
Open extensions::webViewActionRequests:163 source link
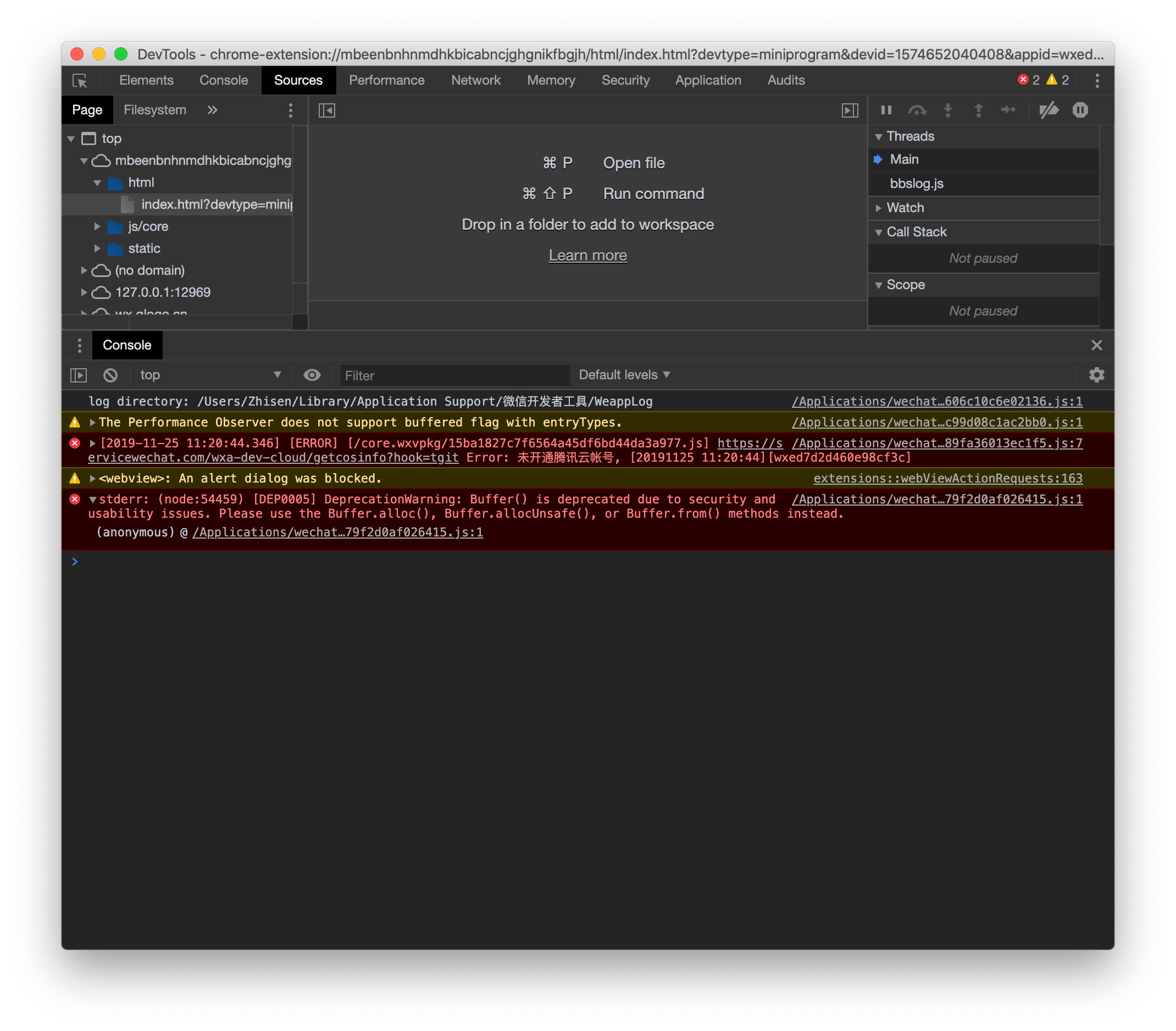click(947, 478)
